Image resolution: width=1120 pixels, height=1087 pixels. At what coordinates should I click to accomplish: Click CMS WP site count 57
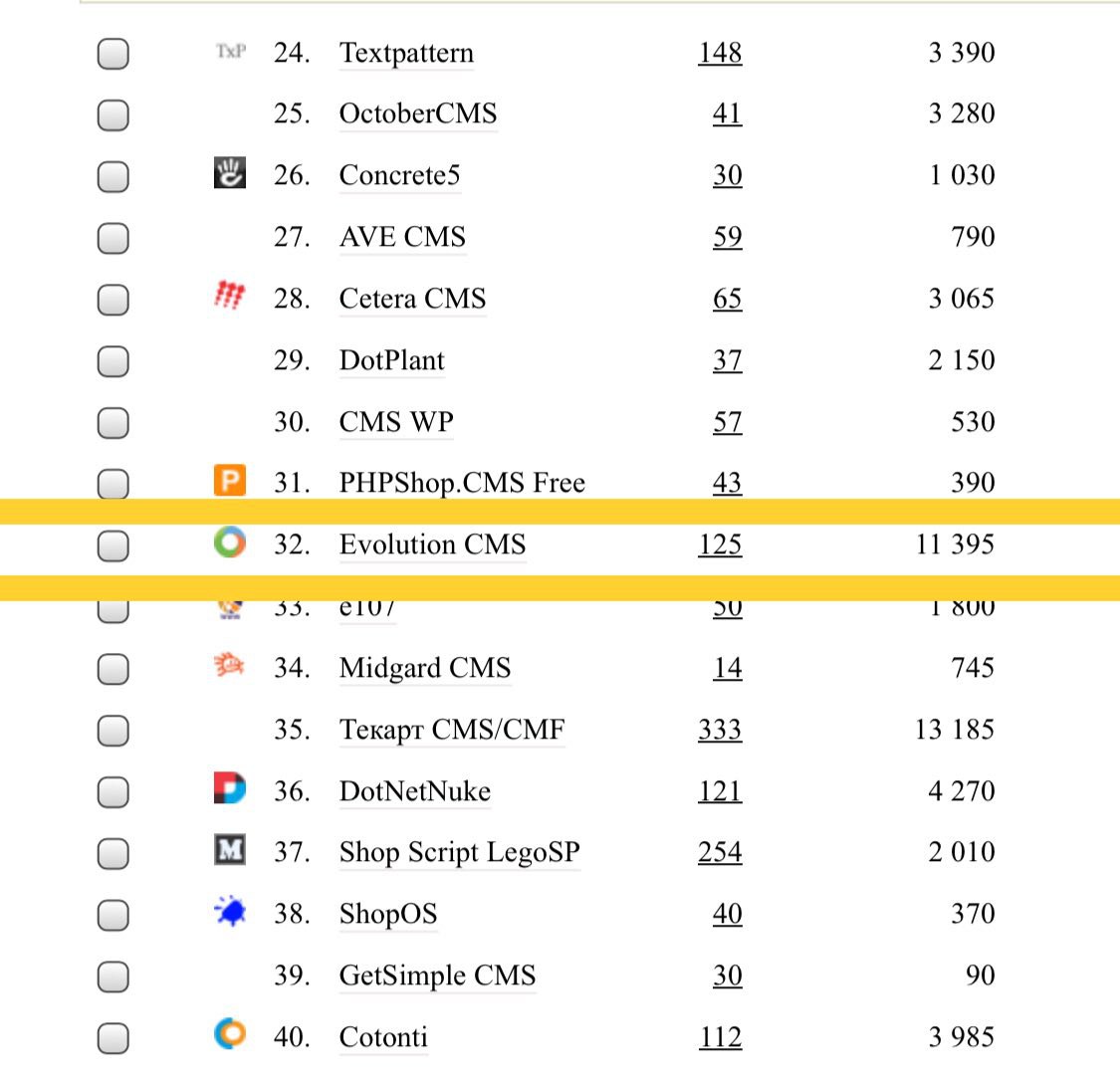tap(727, 421)
